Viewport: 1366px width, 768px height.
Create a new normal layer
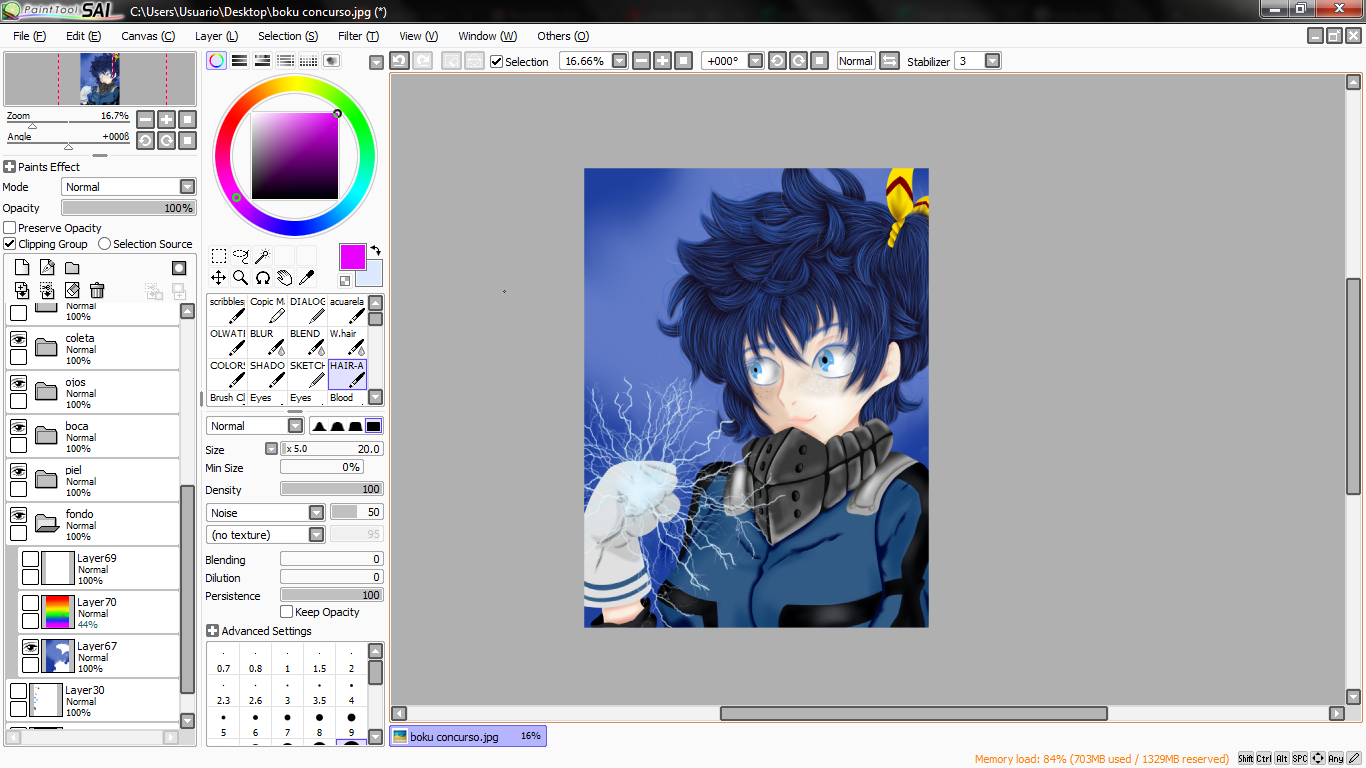coord(22,268)
